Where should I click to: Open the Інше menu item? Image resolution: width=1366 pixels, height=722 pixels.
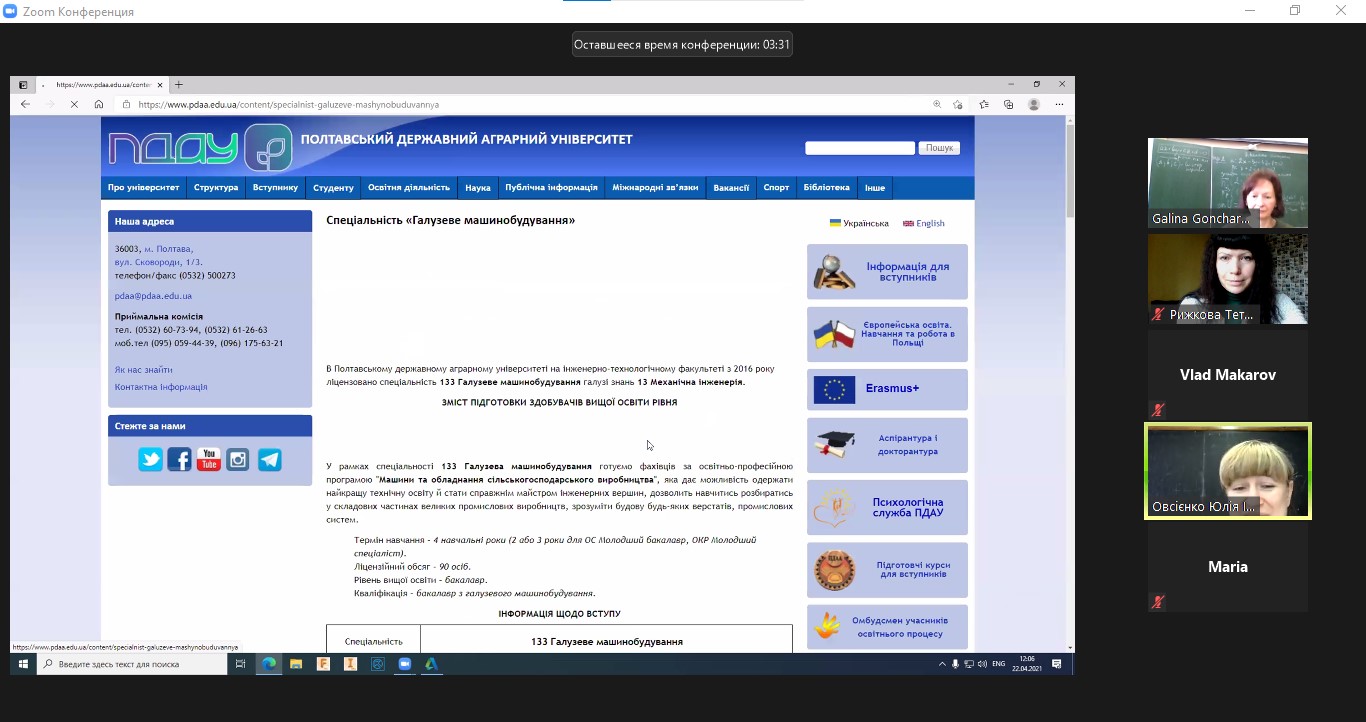tap(875, 188)
